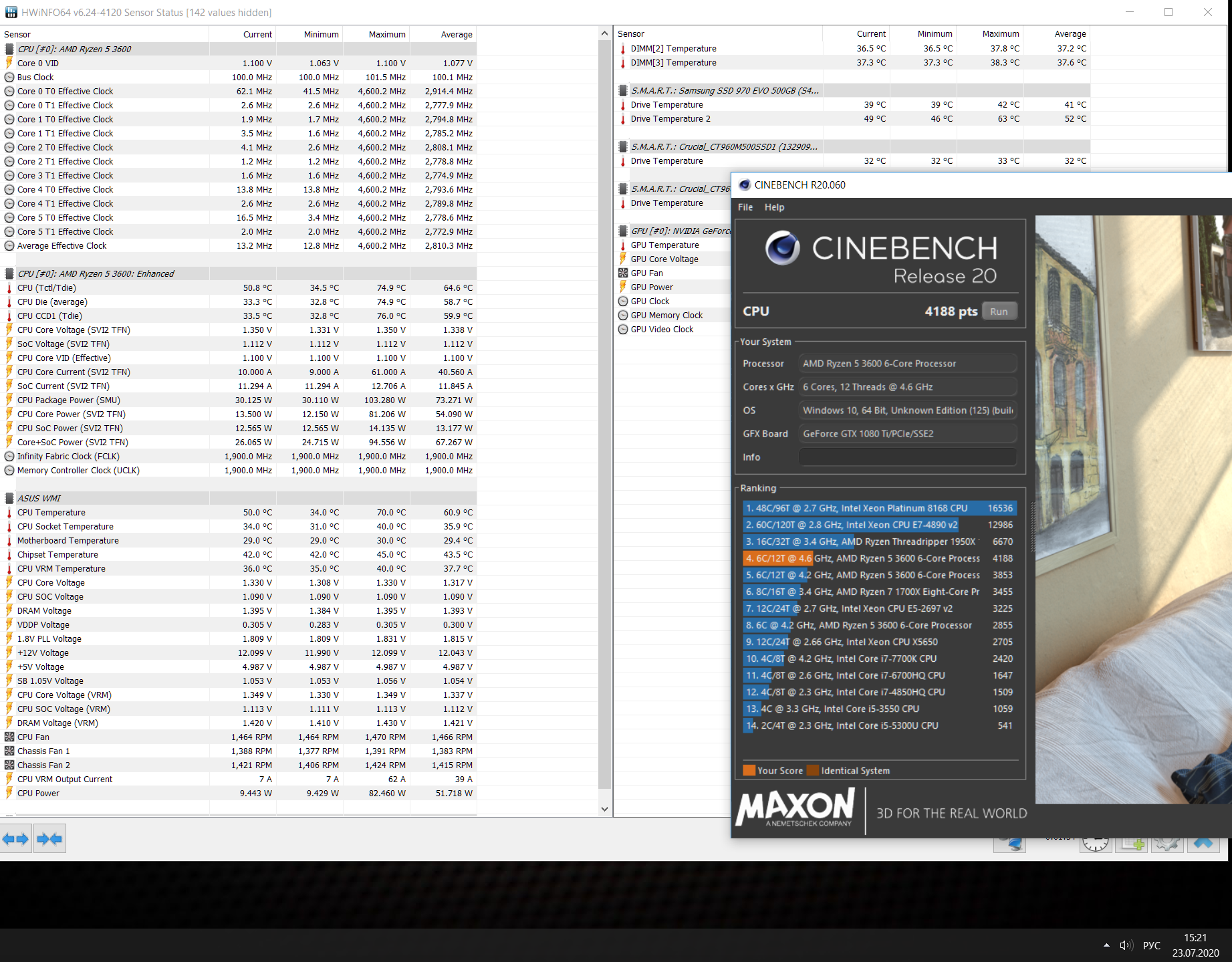Click the thermometer icon beside DIMM[2] Temperature
This screenshot has height=962, width=1232.
623,49
